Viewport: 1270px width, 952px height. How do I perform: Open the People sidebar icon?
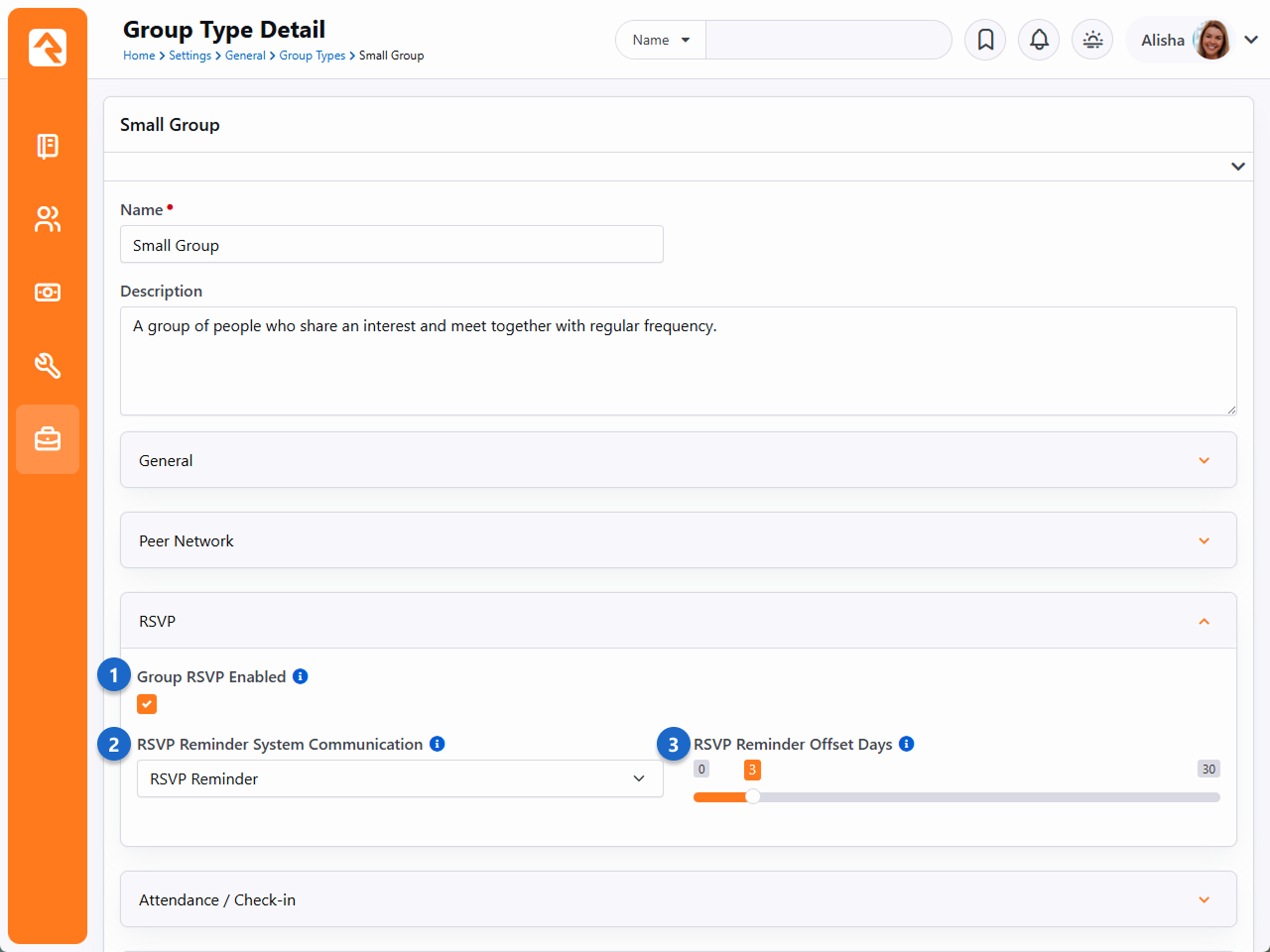pos(47,219)
